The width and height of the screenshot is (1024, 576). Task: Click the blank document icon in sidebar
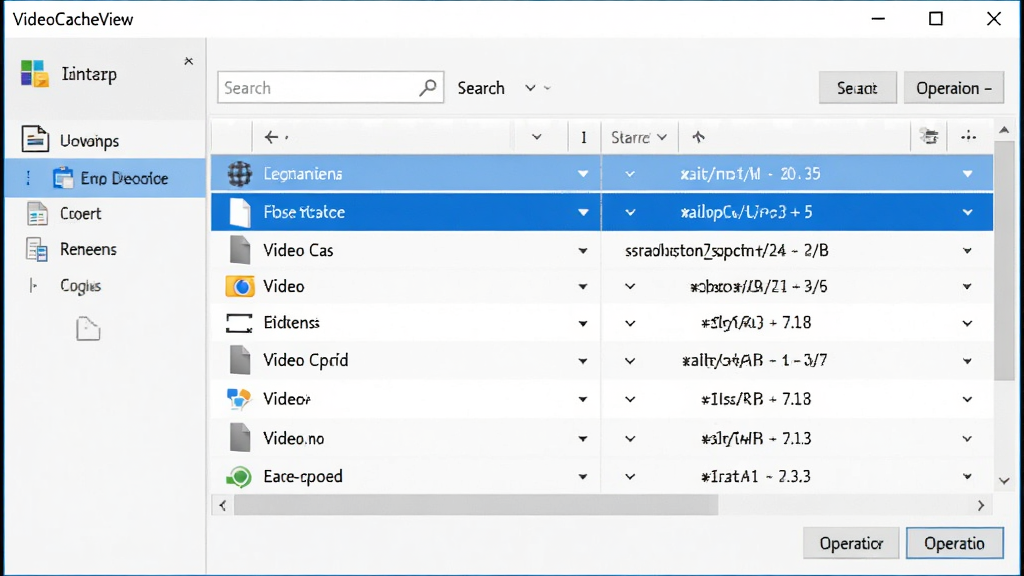click(88, 328)
